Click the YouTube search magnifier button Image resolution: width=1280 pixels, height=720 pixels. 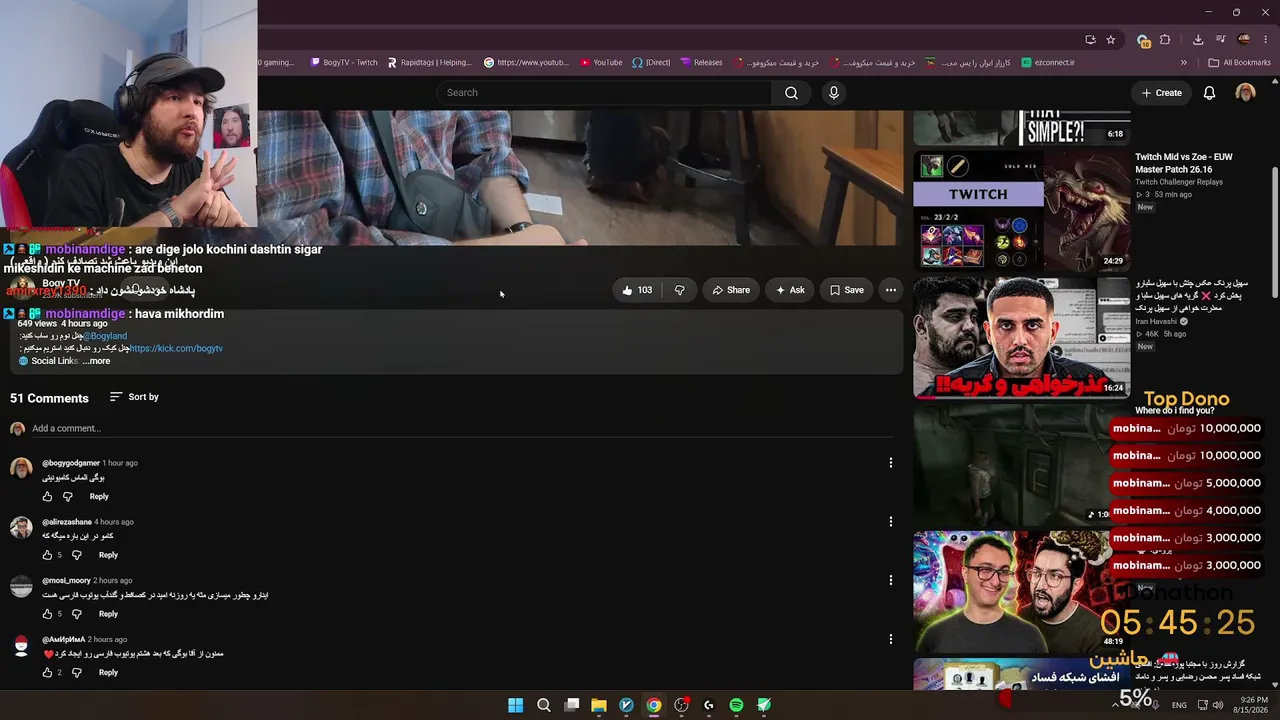coord(791,93)
